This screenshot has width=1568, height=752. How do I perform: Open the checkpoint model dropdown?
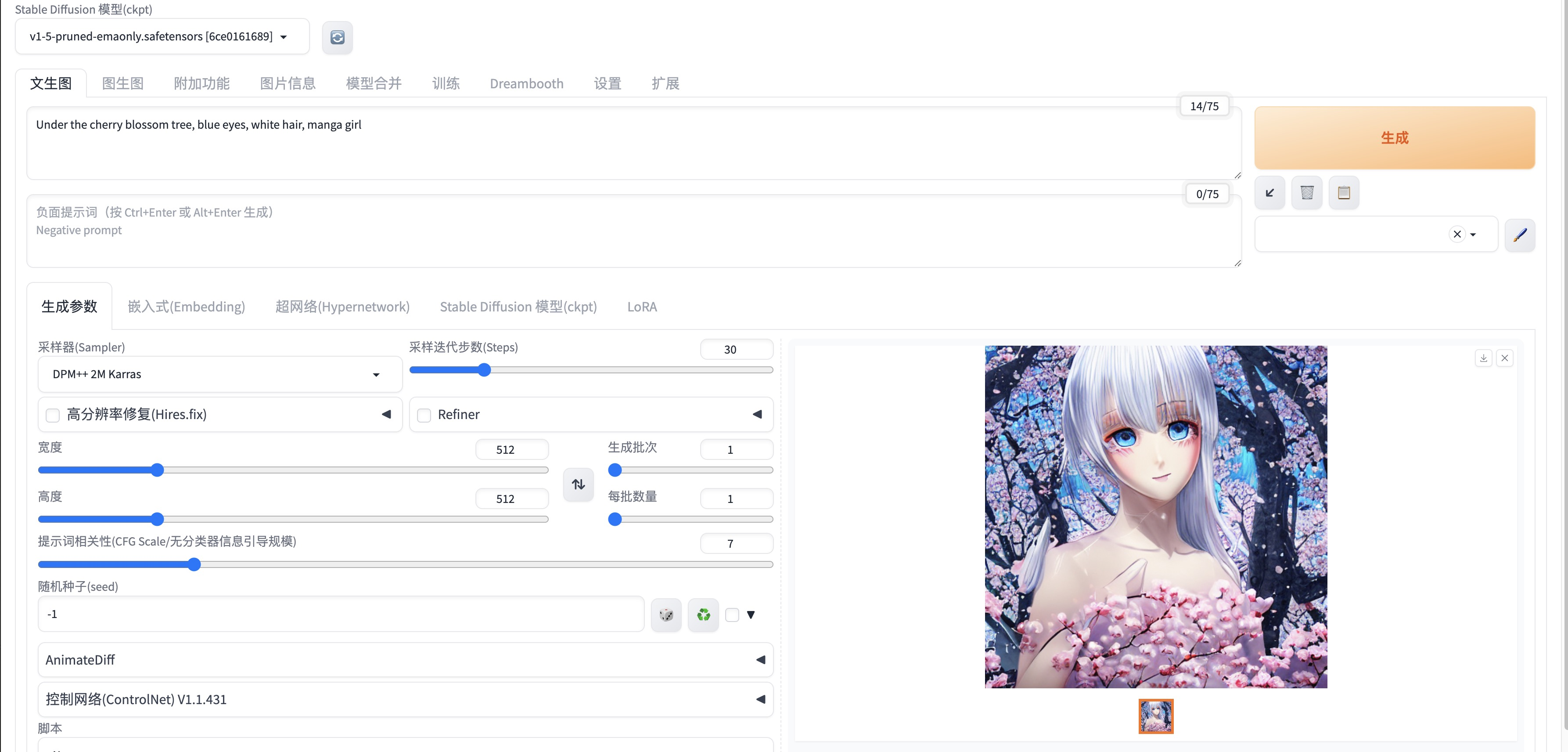[162, 37]
